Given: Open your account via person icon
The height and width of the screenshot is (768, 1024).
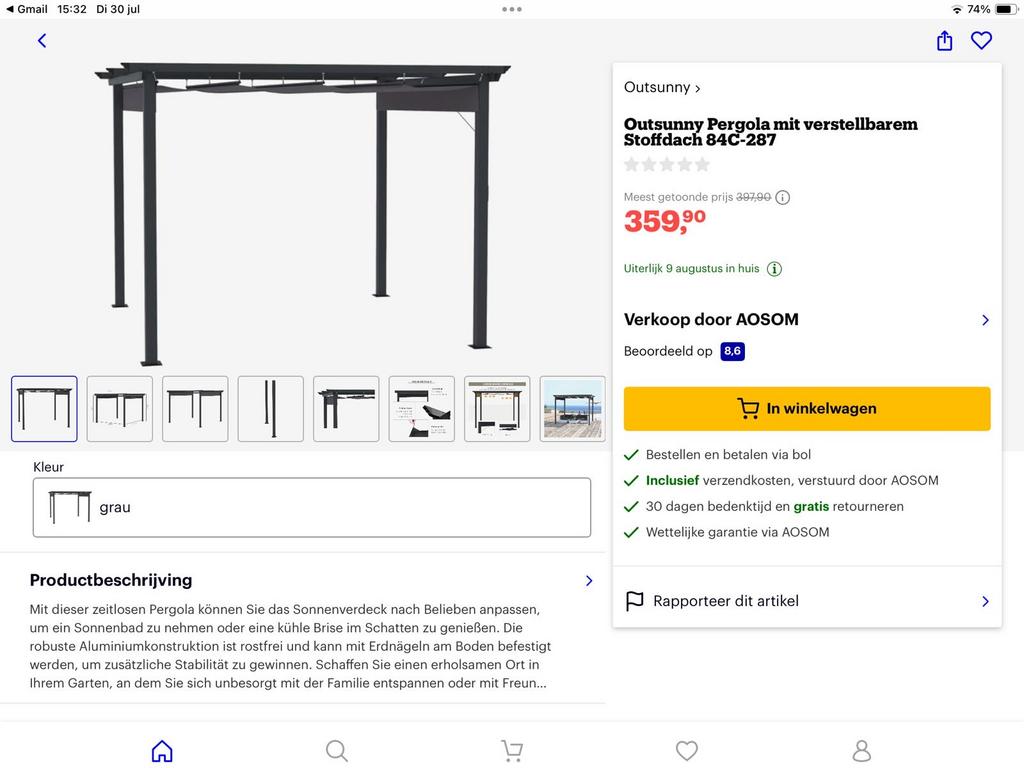Looking at the screenshot, I should point(861,750).
